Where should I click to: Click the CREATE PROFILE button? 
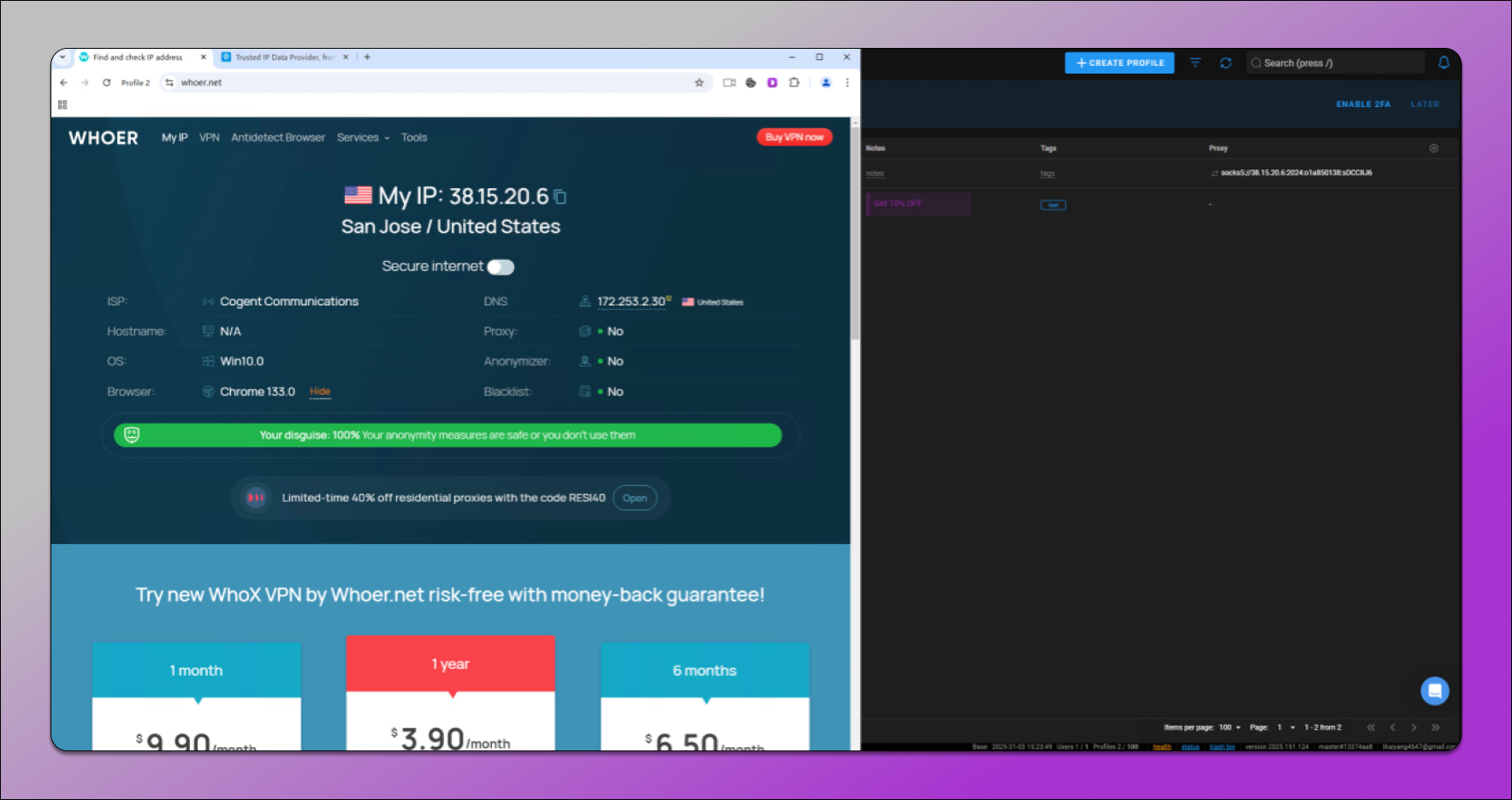(x=1119, y=62)
